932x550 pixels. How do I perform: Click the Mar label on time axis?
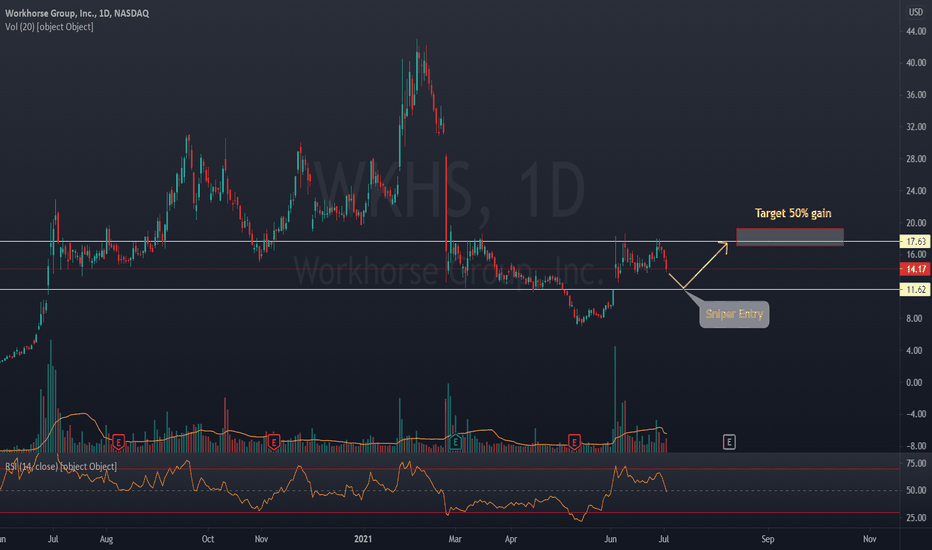coord(455,539)
